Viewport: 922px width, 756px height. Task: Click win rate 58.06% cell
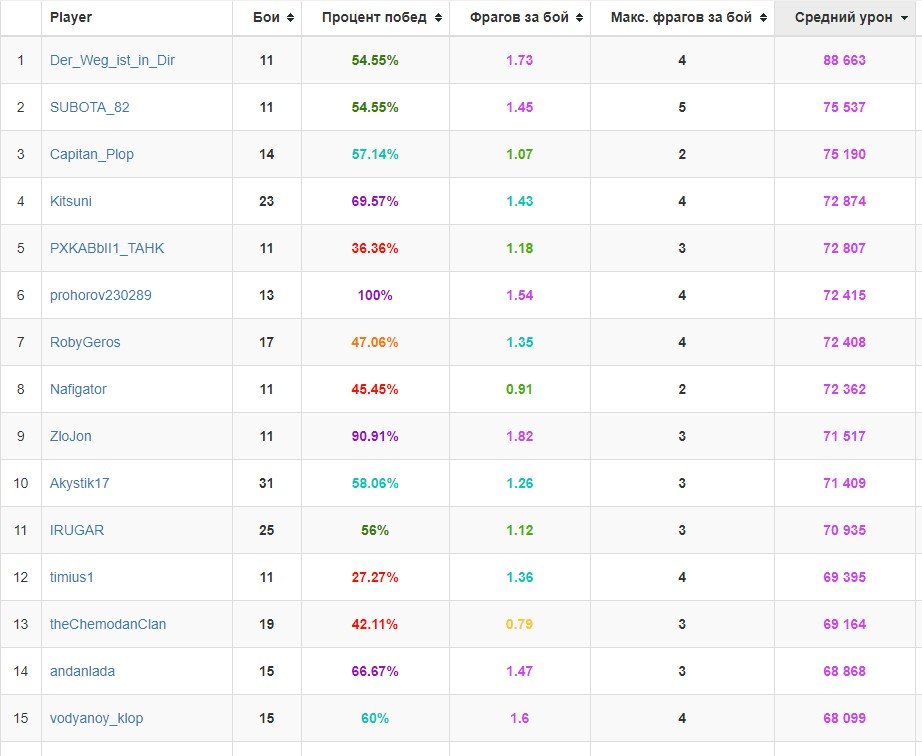(x=375, y=484)
